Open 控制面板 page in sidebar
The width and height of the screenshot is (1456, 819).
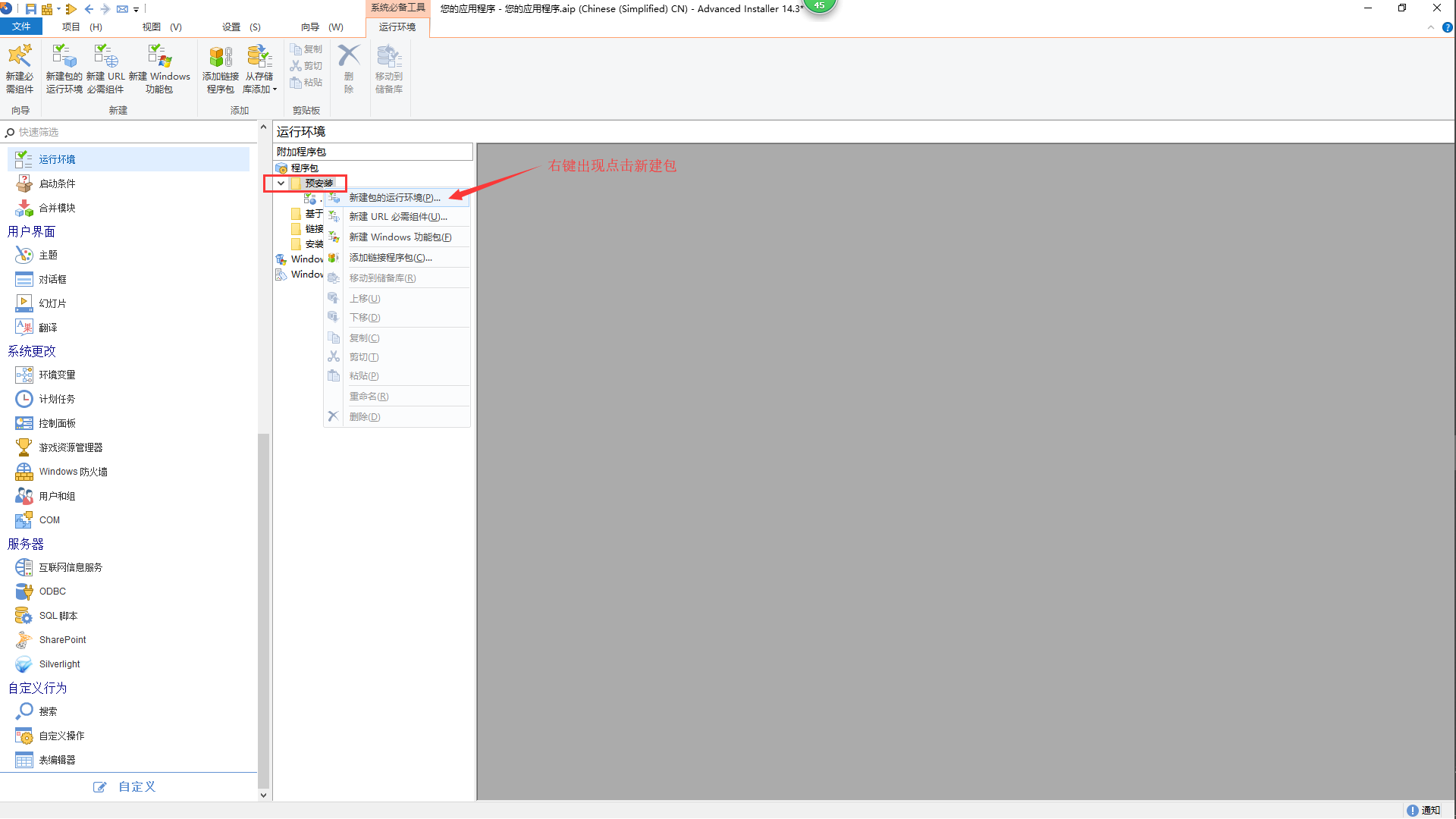coord(57,423)
